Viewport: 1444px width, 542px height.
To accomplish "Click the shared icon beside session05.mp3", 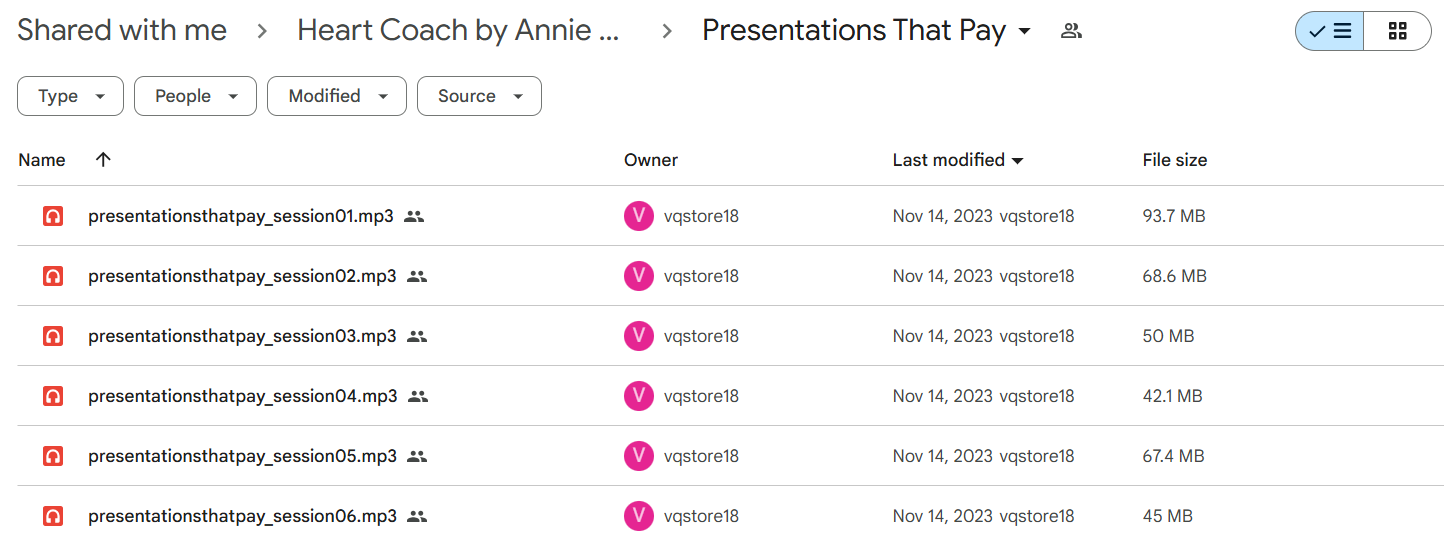I will 417,456.
